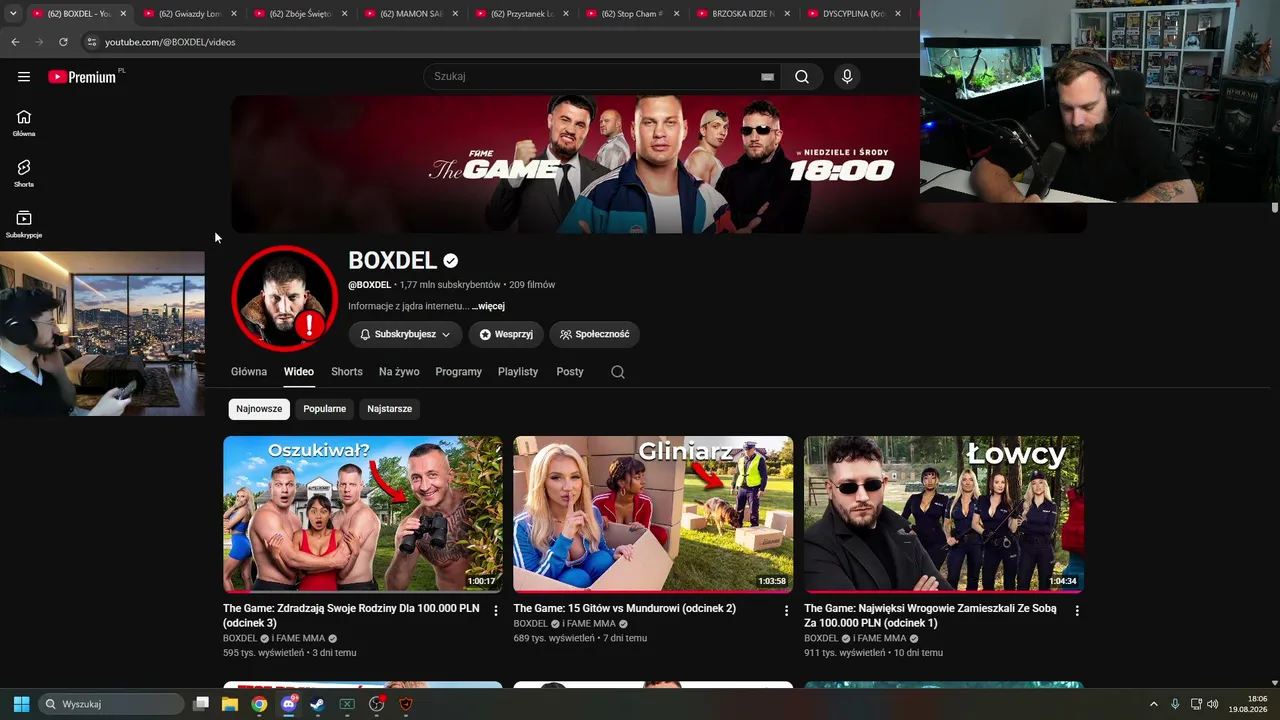1280x720 pixels.
Task: Open the channel's Shorts tab
Action: tap(347, 372)
